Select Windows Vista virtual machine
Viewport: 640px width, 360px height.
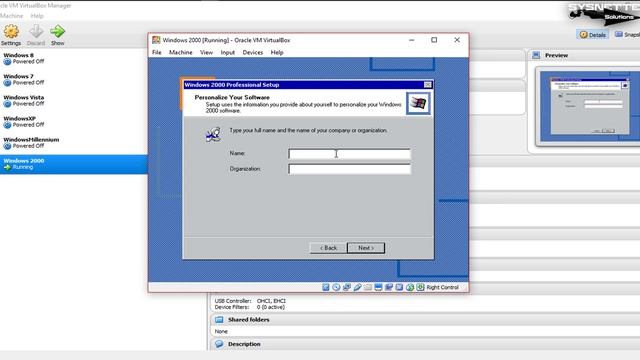coord(73,101)
